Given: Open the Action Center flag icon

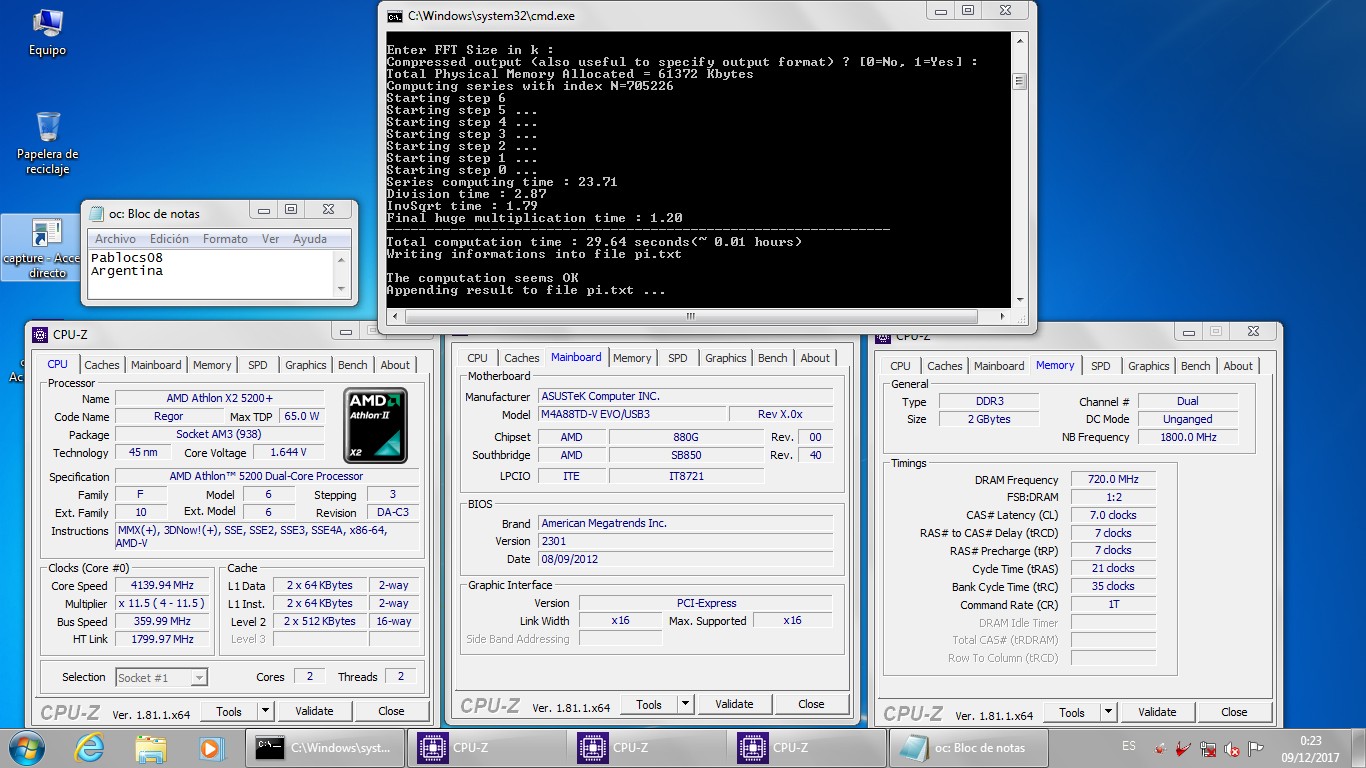Looking at the screenshot, I should [x=1256, y=748].
